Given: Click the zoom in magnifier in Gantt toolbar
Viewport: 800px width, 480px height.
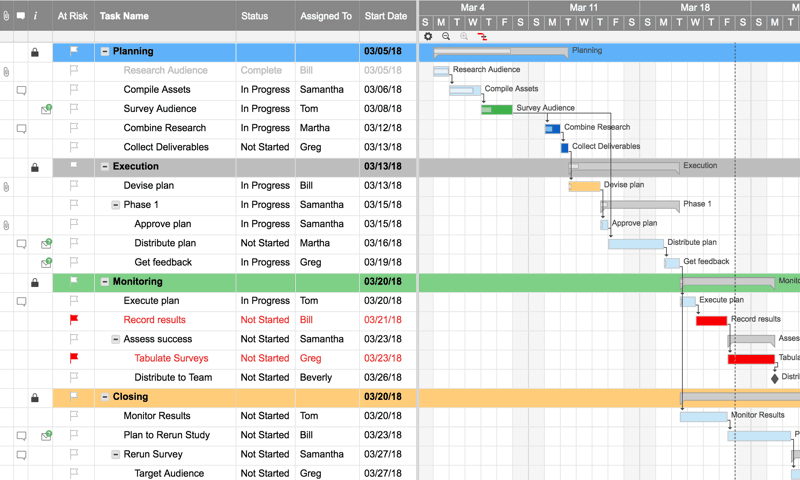Looking at the screenshot, I should point(464,36).
